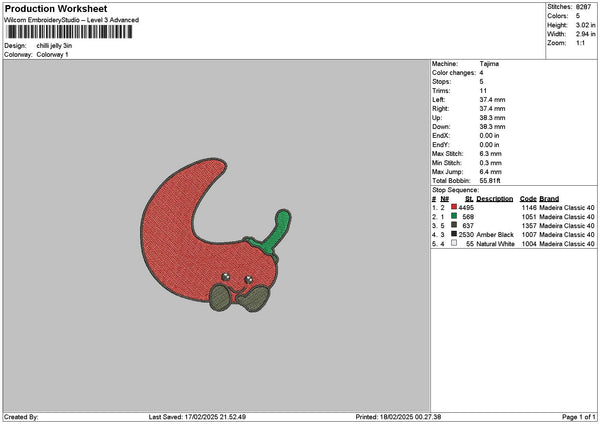Click the Description column header
Viewport: 600px width, 424px height.
(494, 199)
